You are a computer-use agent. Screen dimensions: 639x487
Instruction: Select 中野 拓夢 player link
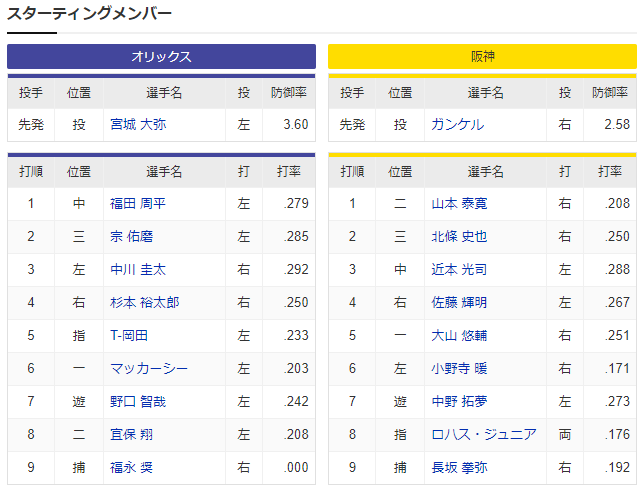pyautogui.click(x=459, y=401)
